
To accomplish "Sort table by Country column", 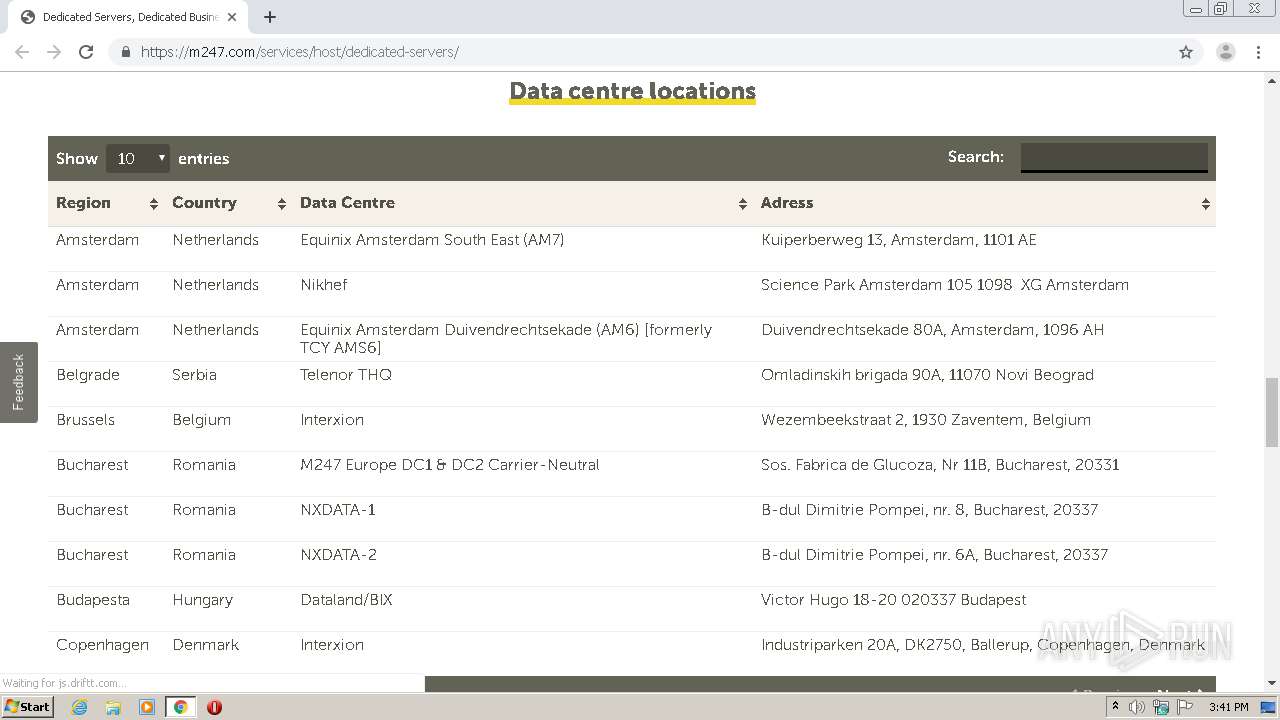I will 228,203.
